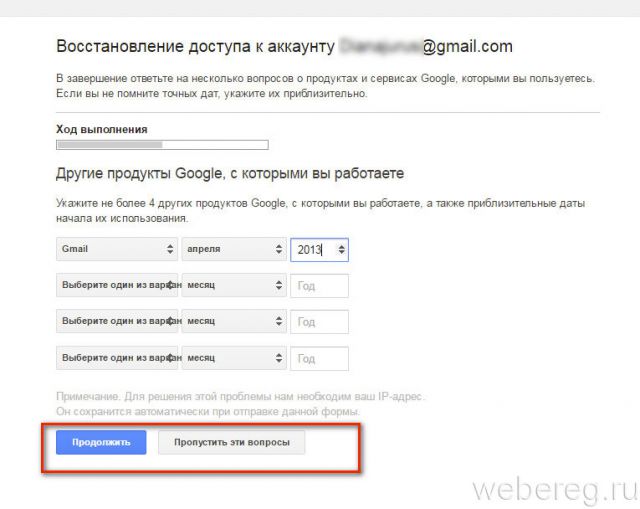The width and height of the screenshot is (640, 509).
Task: Click the Ход выполнения progress bar
Action: pos(162,145)
